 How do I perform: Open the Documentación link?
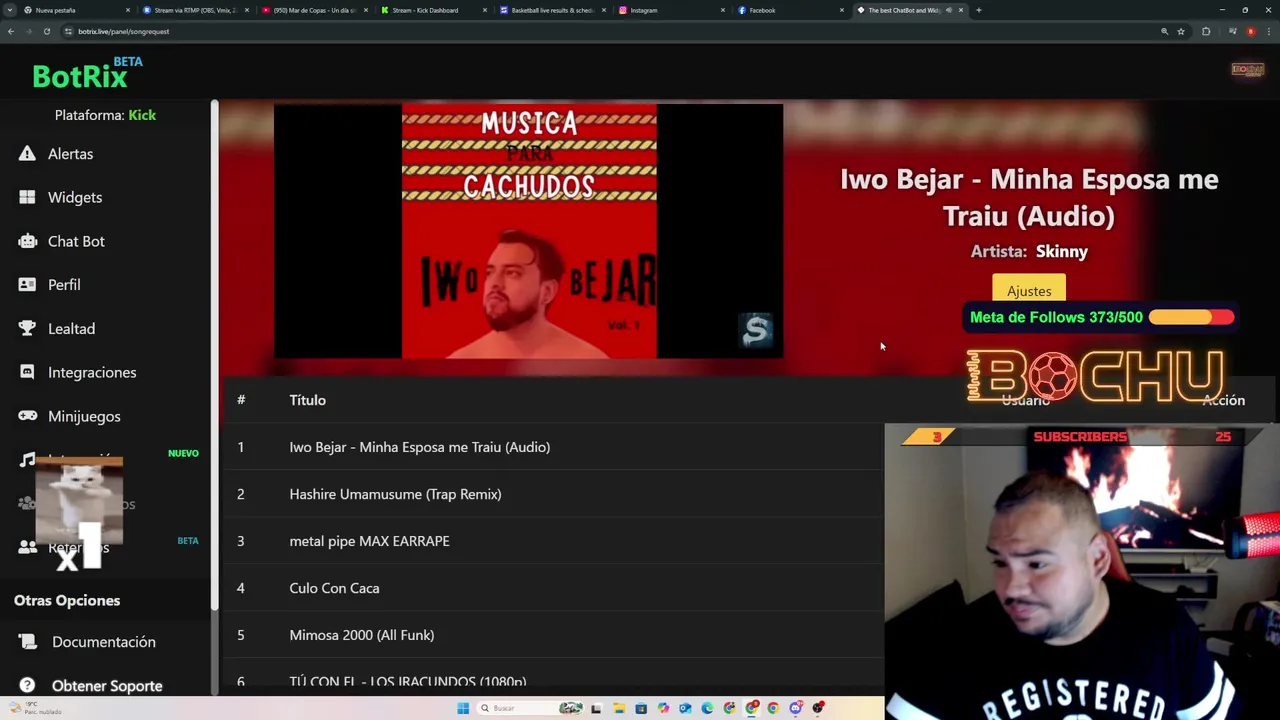point(104,642)
